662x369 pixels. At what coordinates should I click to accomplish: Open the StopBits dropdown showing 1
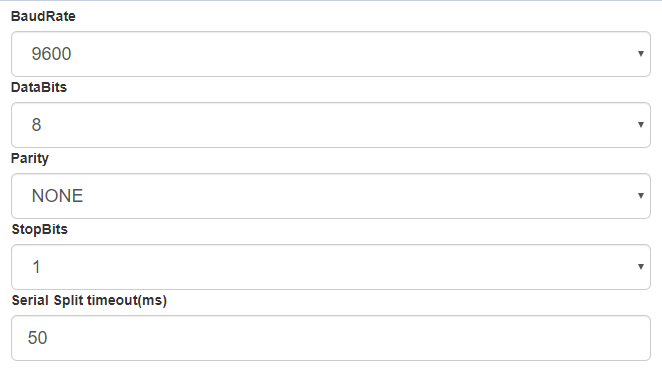point(331,267)
